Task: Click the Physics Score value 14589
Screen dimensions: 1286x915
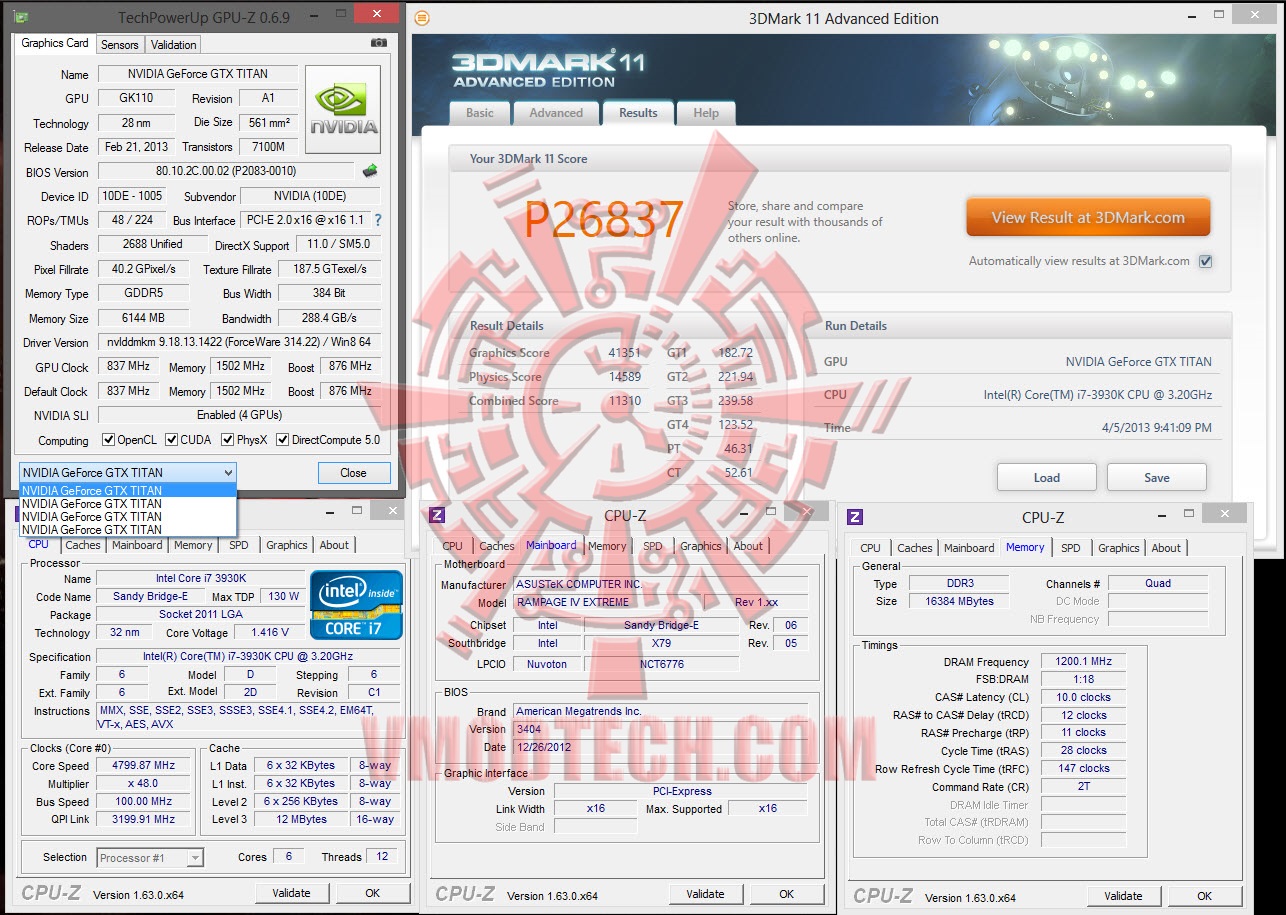Action: click(623, 377)
